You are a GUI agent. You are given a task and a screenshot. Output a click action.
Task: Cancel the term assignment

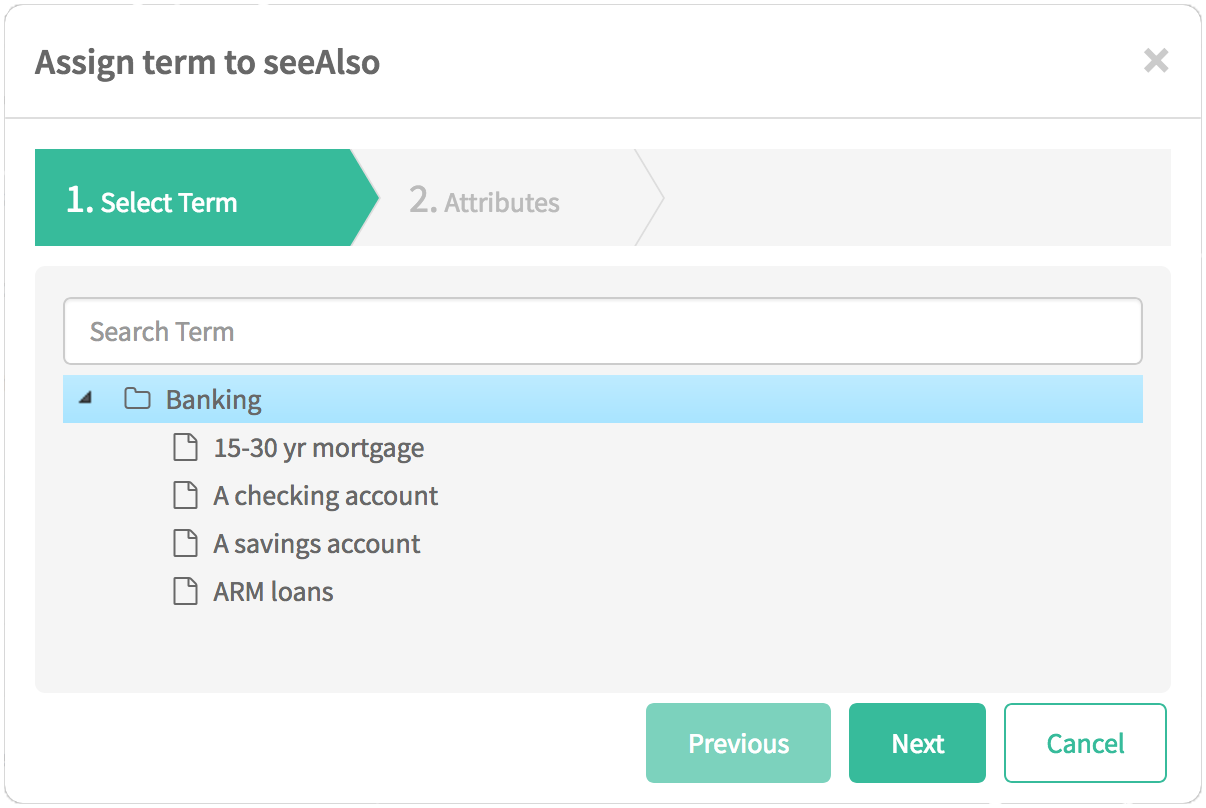(x=1085, y=743)
